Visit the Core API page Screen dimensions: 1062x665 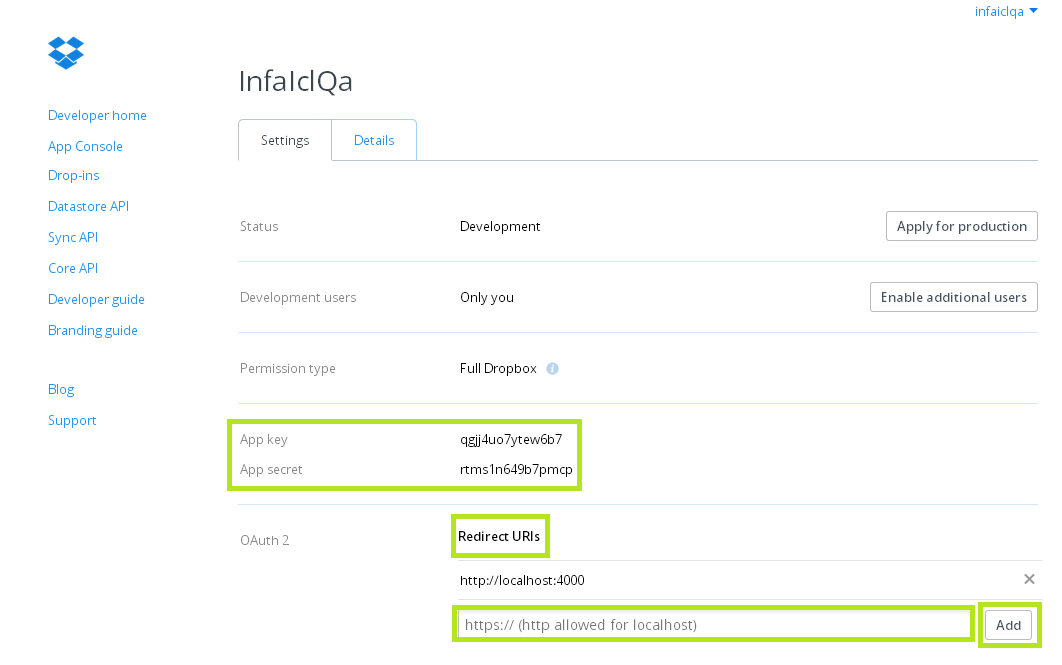pos(73,269)
